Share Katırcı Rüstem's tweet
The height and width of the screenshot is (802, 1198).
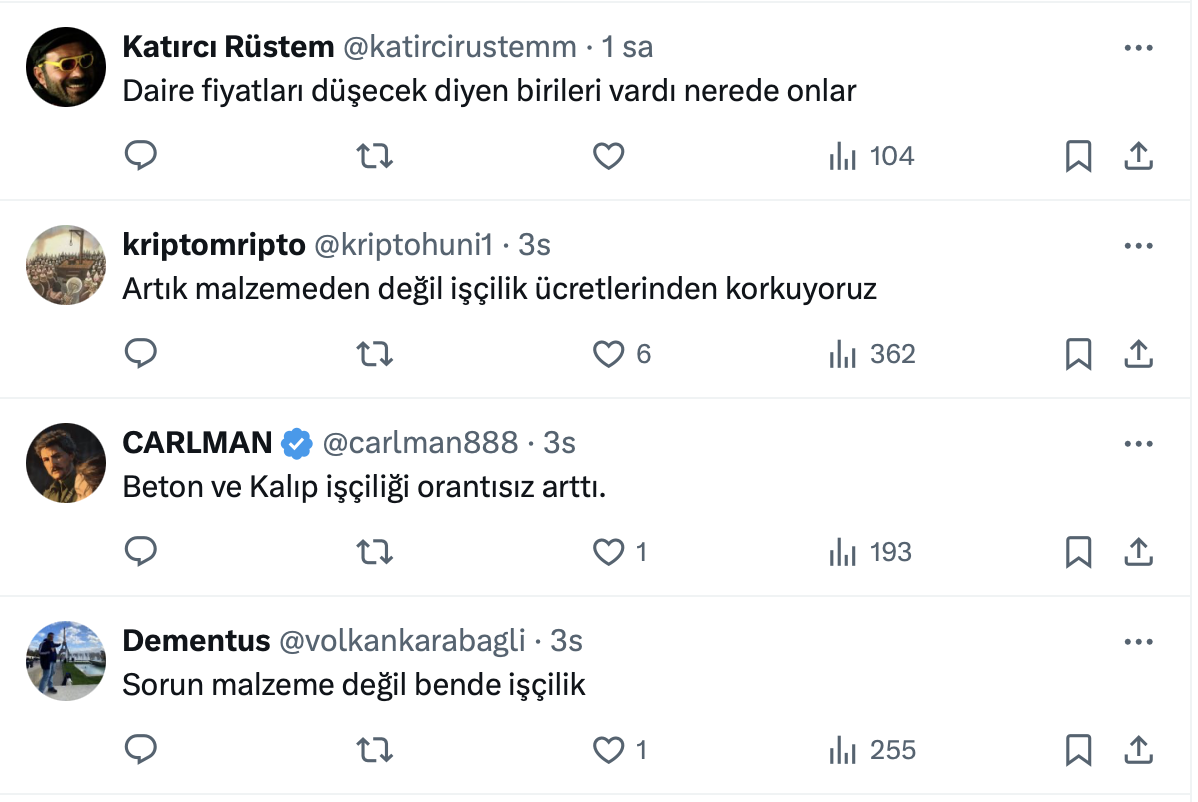coord(1139,156)
